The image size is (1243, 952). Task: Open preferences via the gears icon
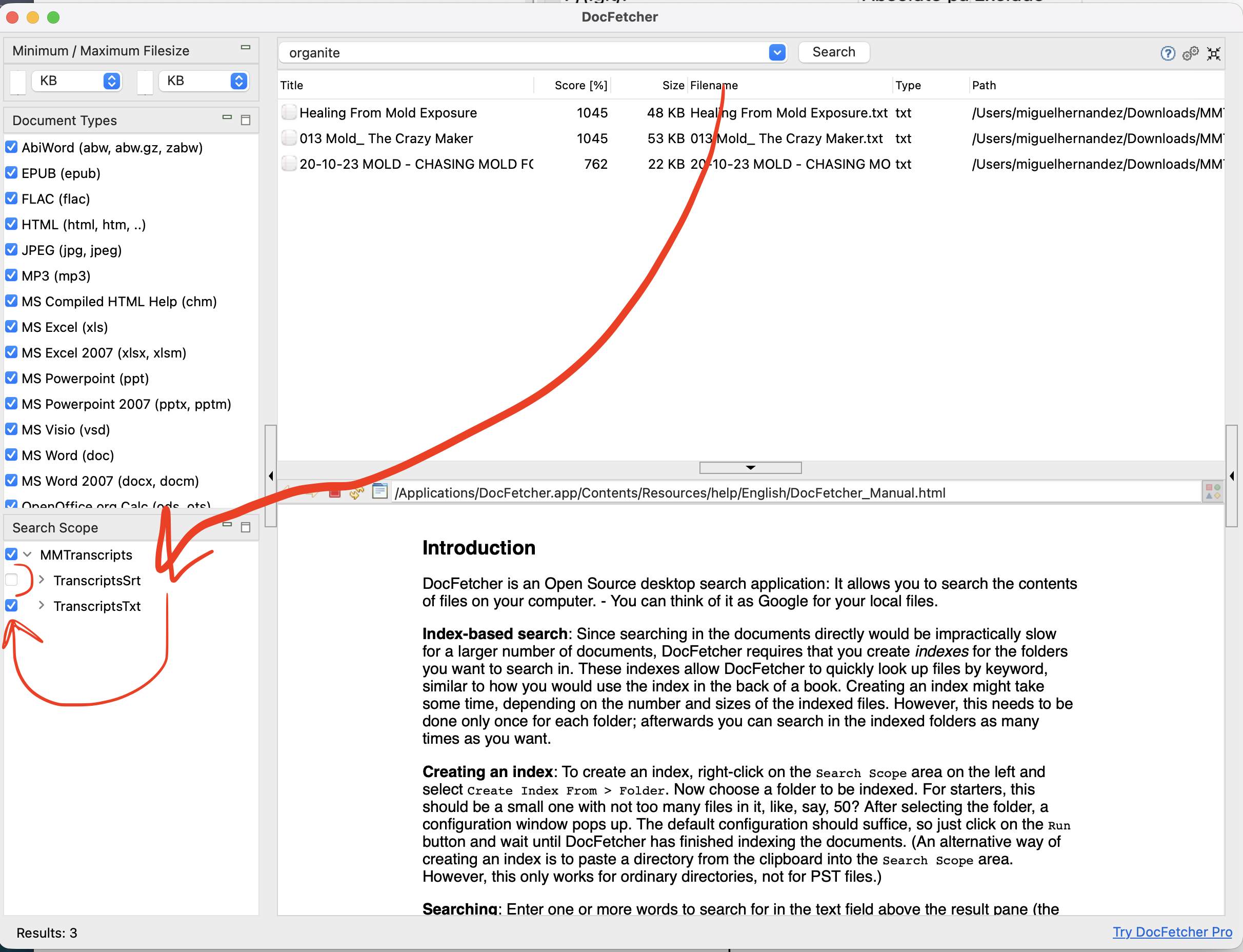pyautogui.click(x=1190, y=53)
